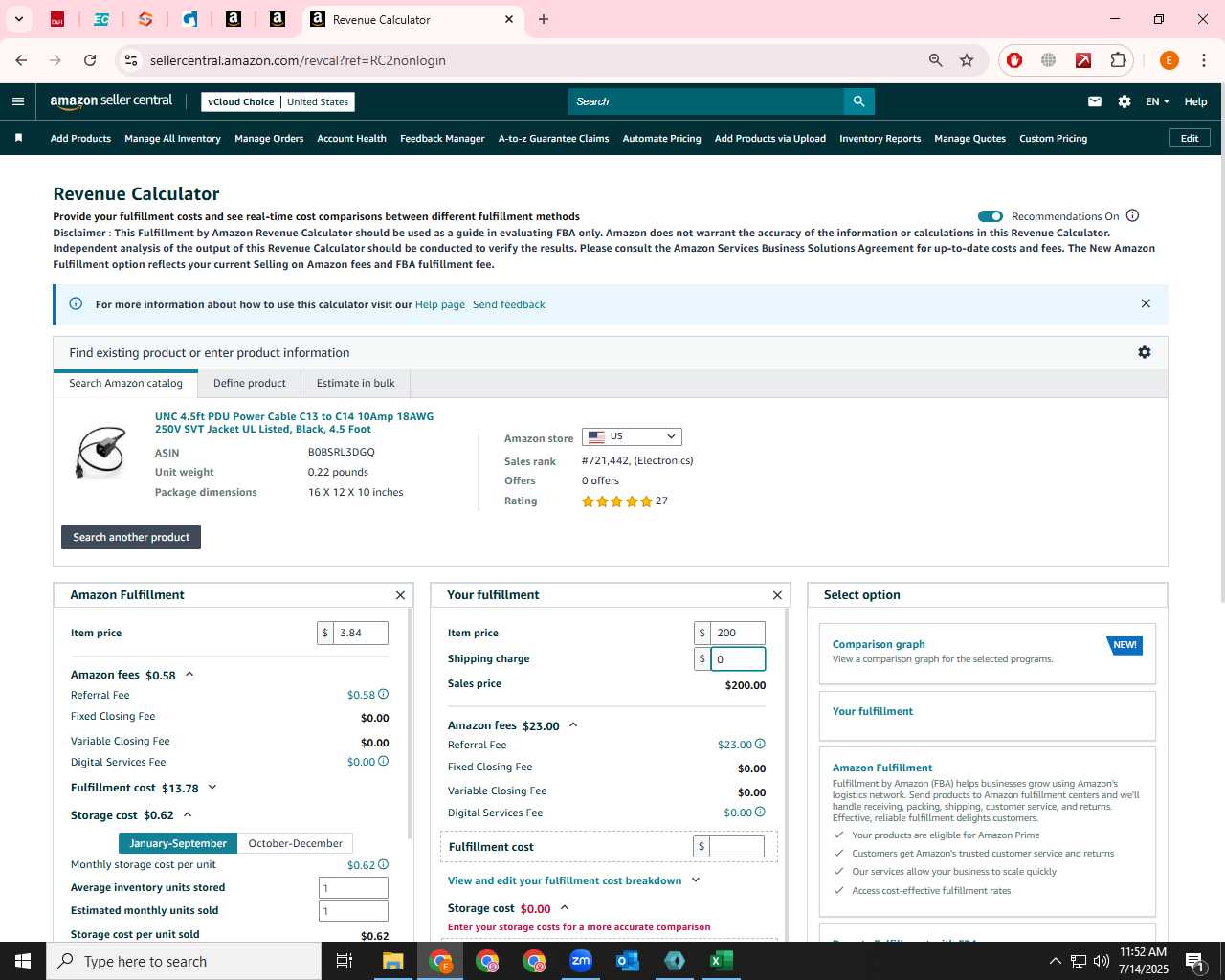
Task: Open the EN language dropdown
Action: tap(1157, 101)
